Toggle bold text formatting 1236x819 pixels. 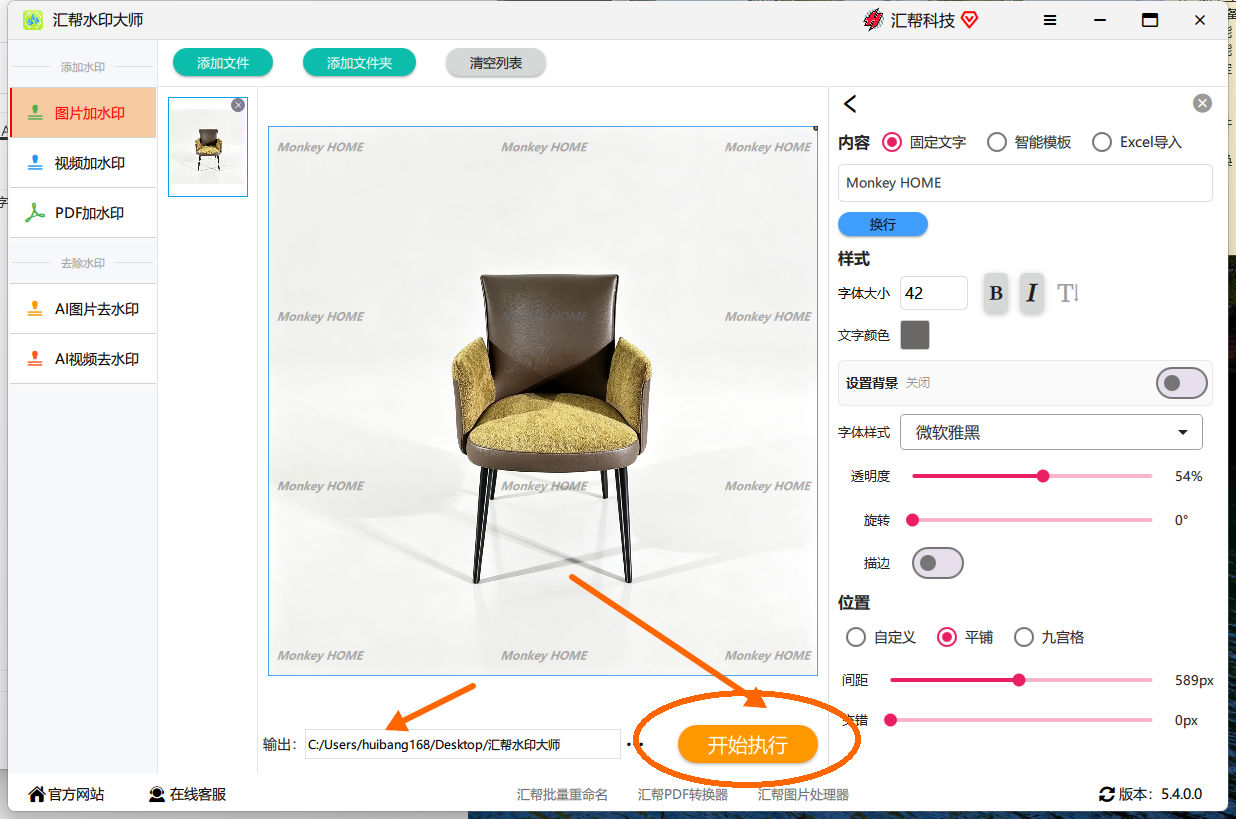click(x=996, y=293)
